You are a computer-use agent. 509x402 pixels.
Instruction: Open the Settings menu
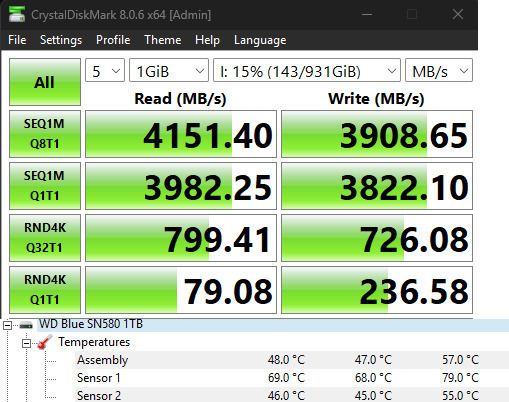[x=61, y=40]
